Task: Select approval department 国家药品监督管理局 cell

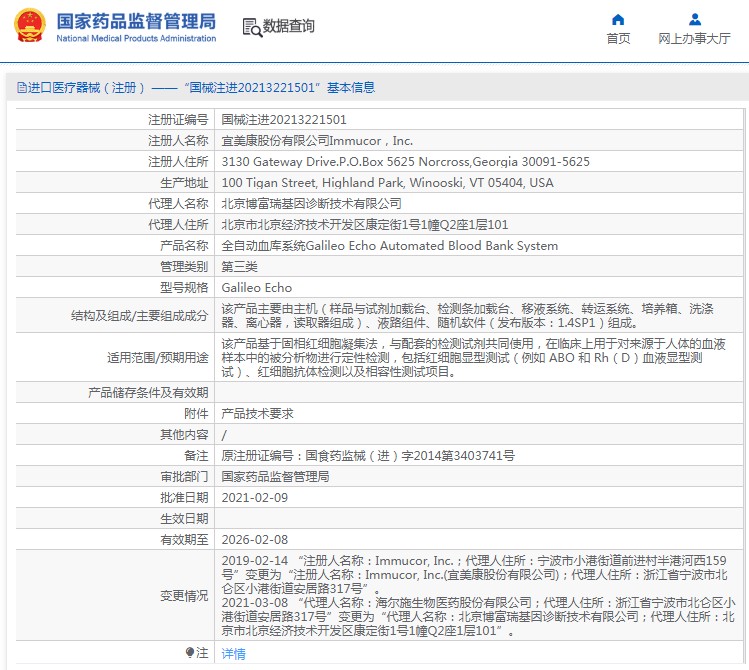Action: [275, 477]
